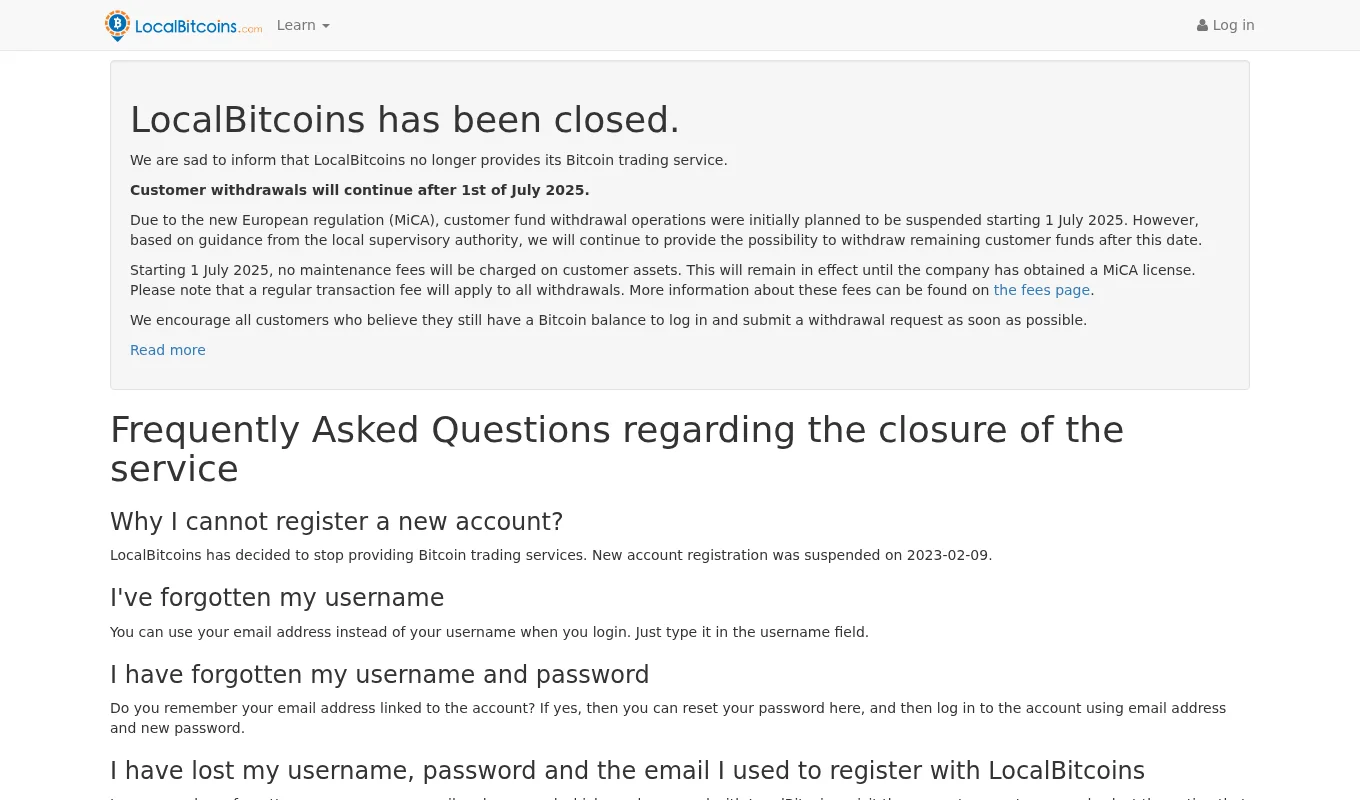The width and height of the screenshot is (1360, 800).
Task: Open the fees page link
Action: 1041,290
